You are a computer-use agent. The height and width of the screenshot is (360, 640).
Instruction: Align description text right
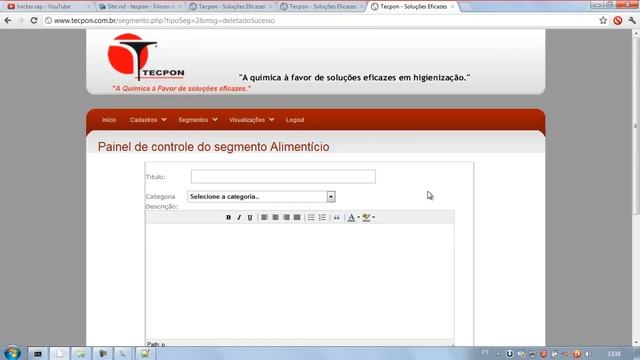(286, 218)
